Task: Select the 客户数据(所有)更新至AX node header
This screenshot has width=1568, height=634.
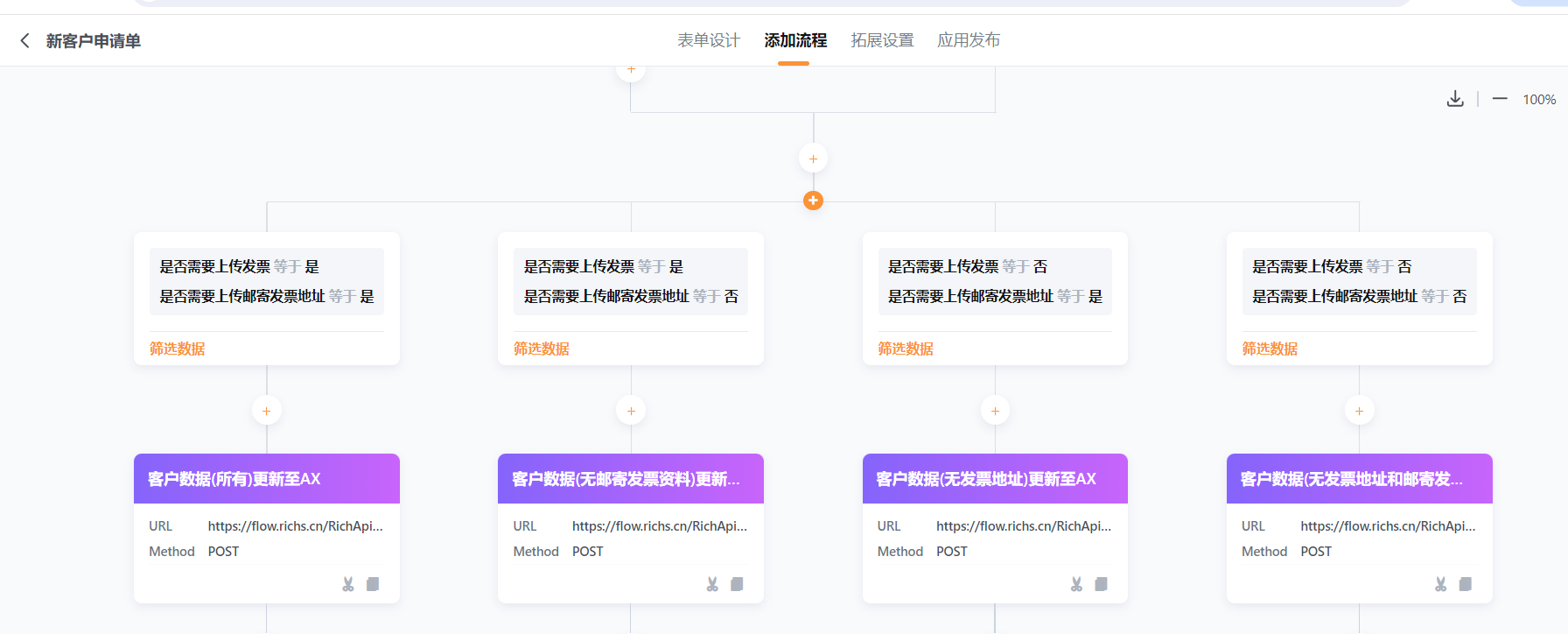Action: pyautogui.click(x=267, y=479)
